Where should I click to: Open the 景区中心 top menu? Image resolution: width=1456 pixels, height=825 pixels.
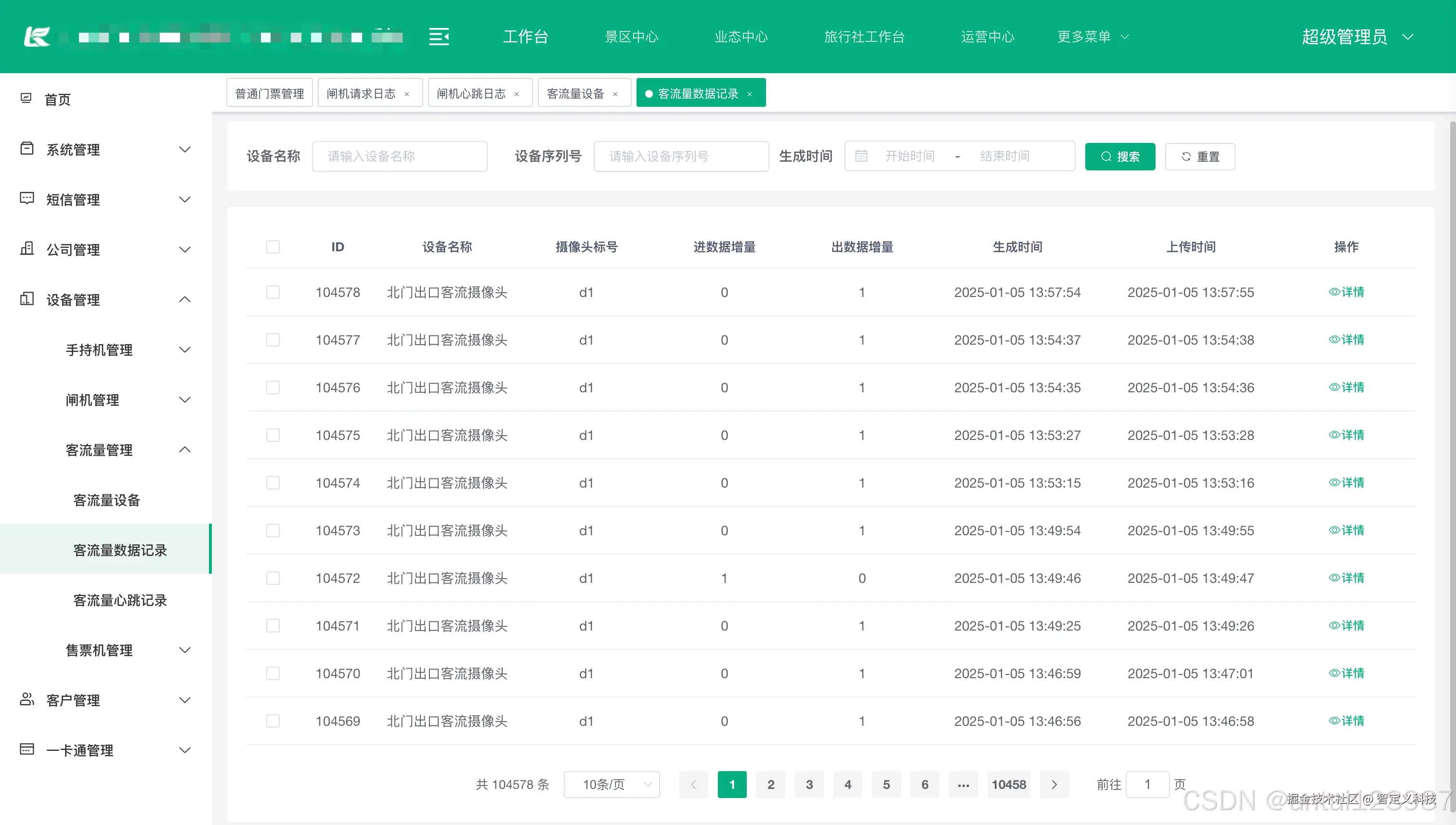[x=631, y=37]
